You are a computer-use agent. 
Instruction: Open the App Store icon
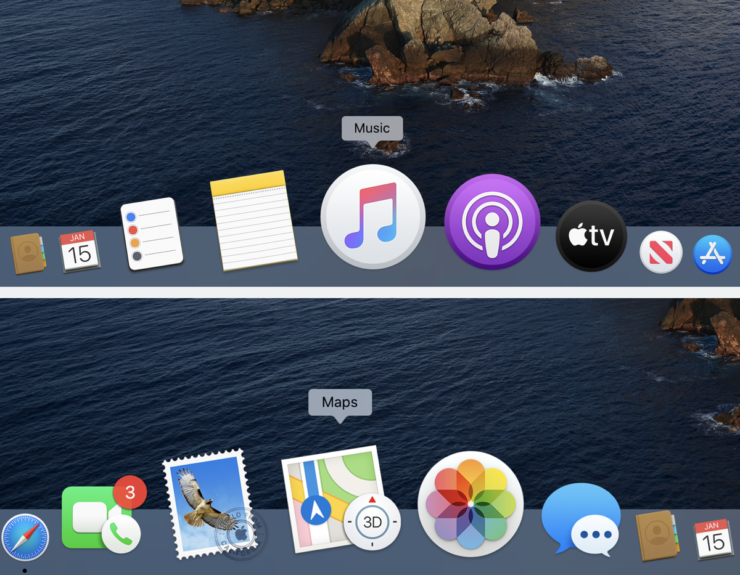pyautogui.click(x=713, y=254)
